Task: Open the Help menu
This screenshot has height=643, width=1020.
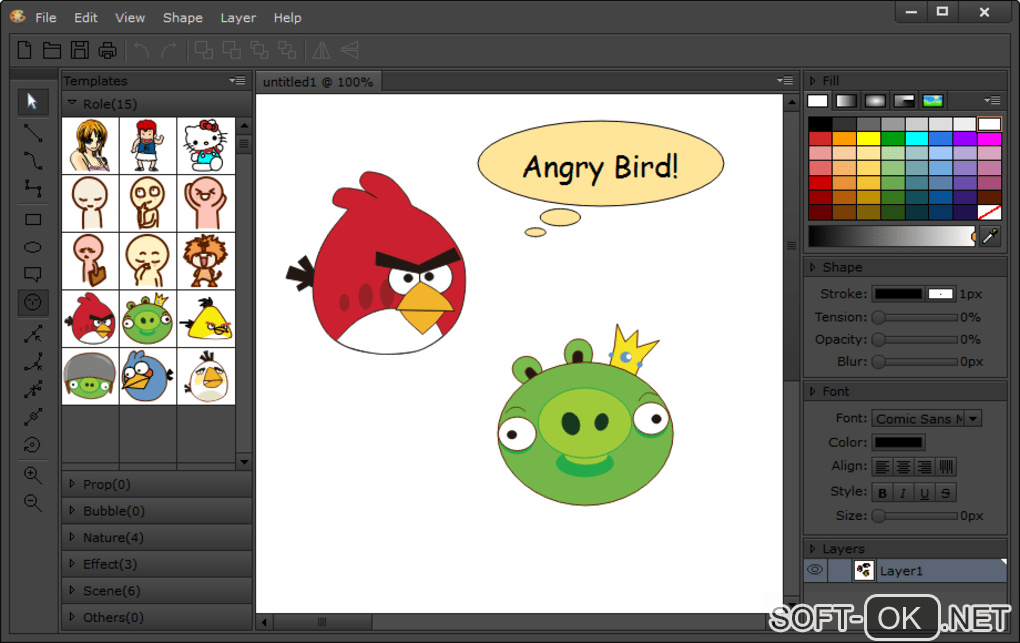Action: point(288,18)
